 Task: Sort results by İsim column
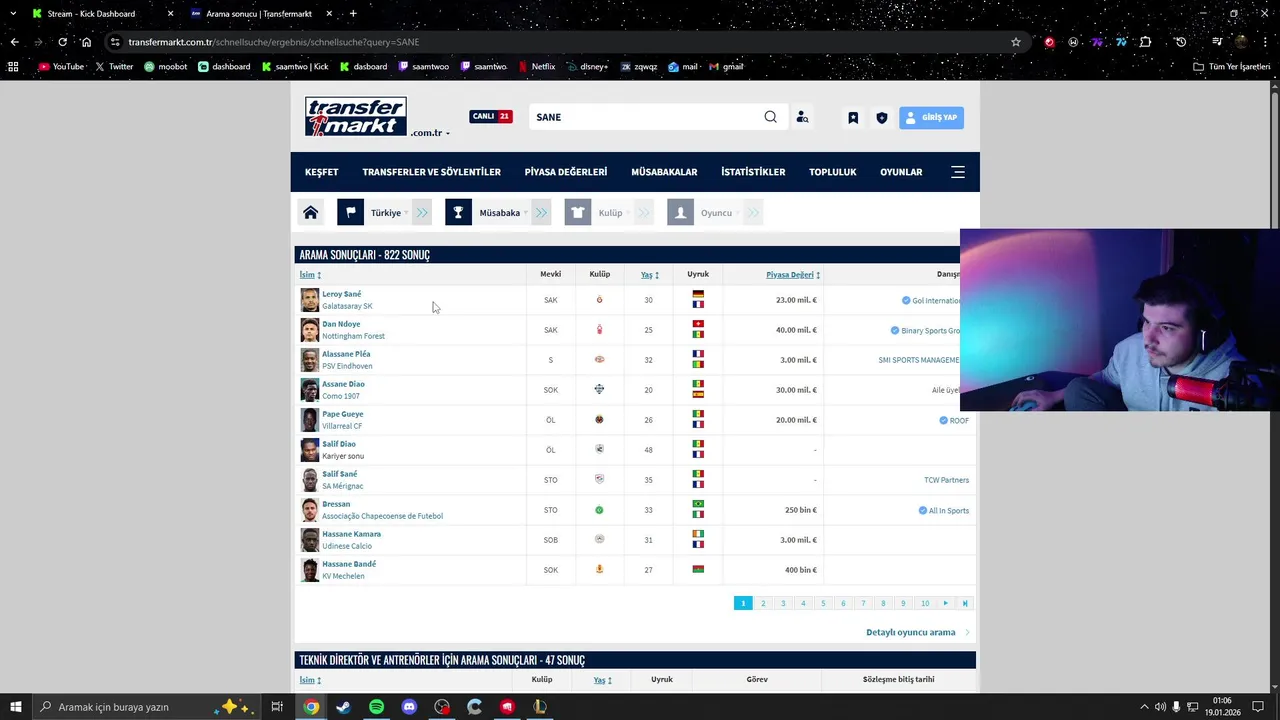click(x=310, y=275)
